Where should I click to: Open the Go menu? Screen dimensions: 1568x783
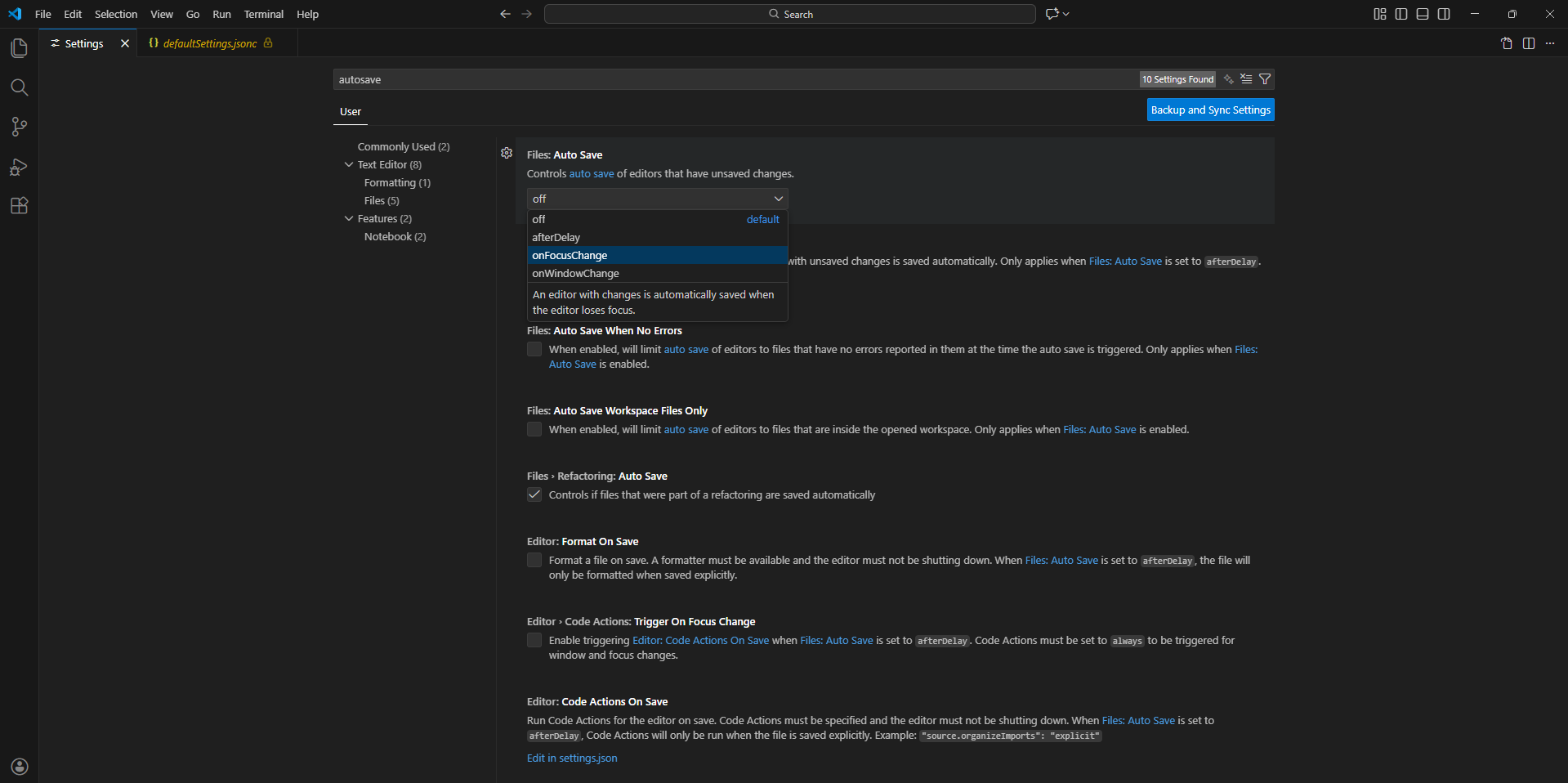coord(193,14)
